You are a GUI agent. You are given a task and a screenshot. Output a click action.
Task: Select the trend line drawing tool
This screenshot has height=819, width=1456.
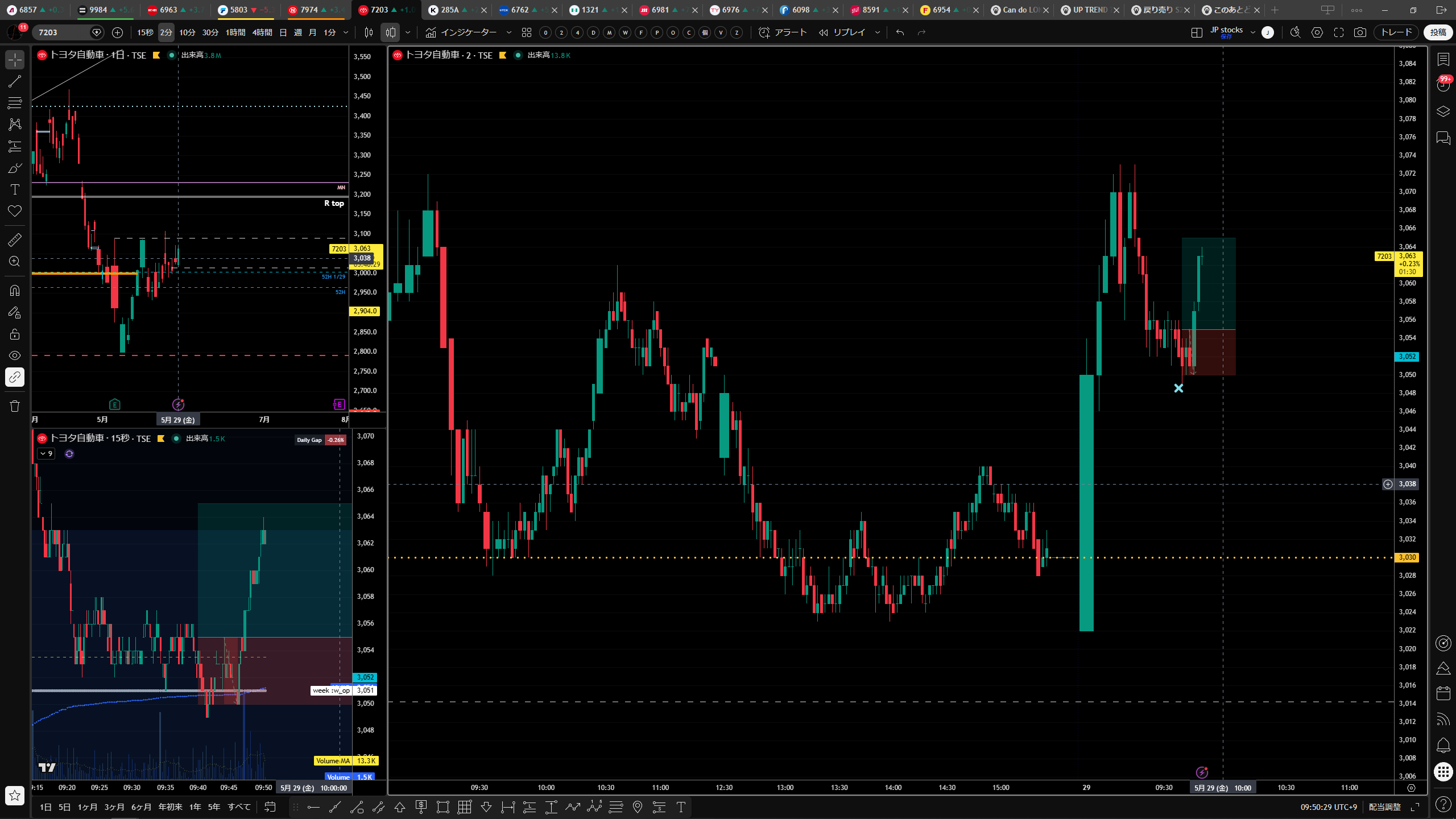pos(15,81)
